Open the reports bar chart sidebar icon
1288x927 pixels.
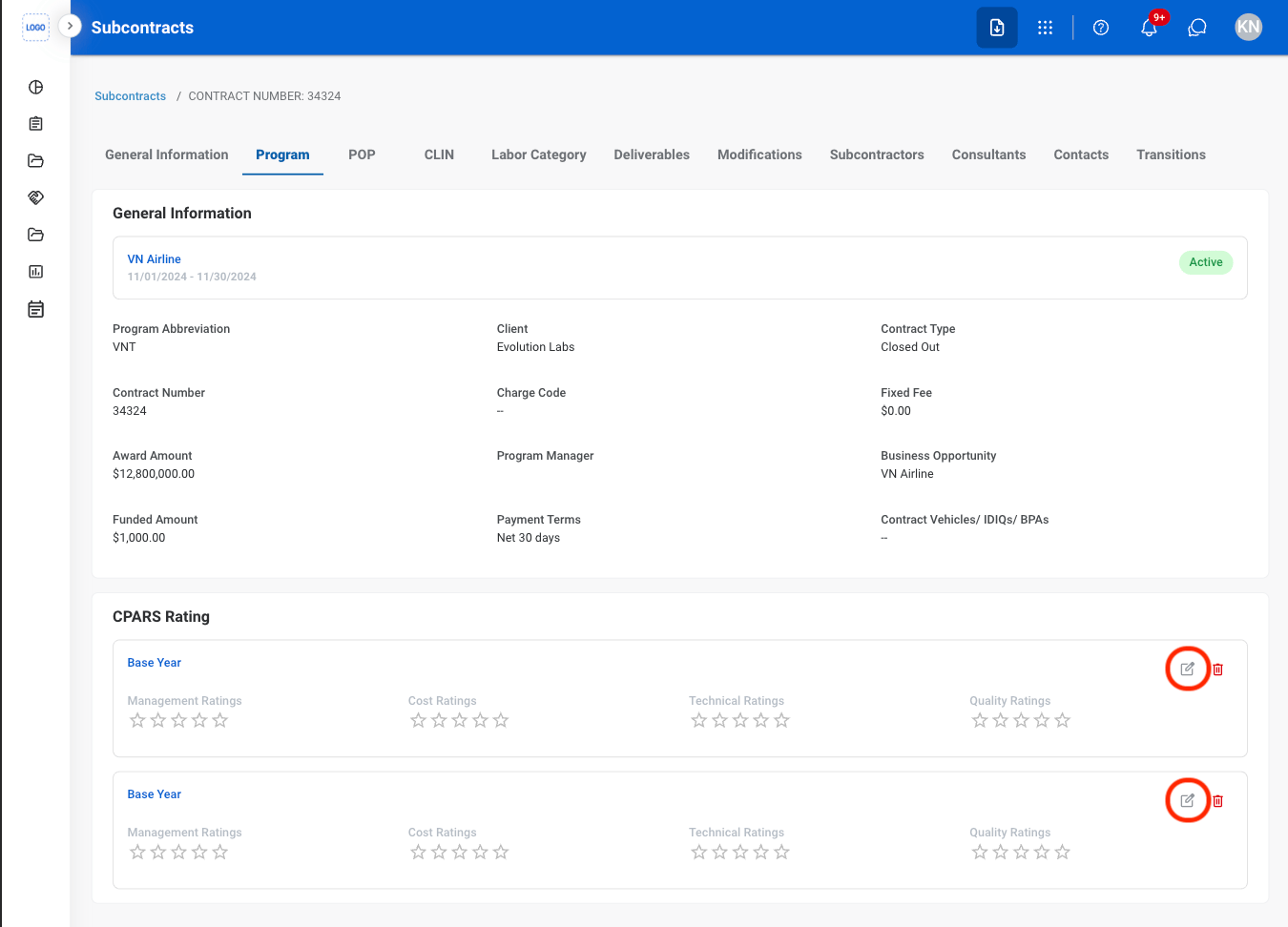tap(36, 272)
